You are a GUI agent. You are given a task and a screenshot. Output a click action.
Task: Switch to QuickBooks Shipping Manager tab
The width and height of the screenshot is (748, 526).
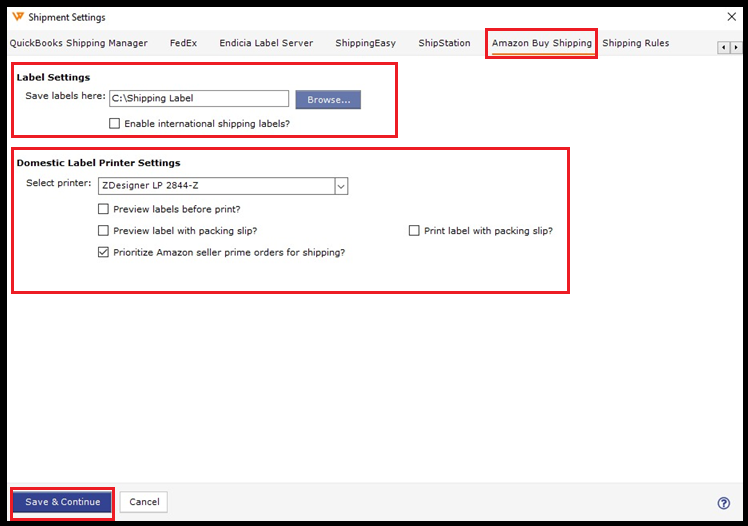79,43
